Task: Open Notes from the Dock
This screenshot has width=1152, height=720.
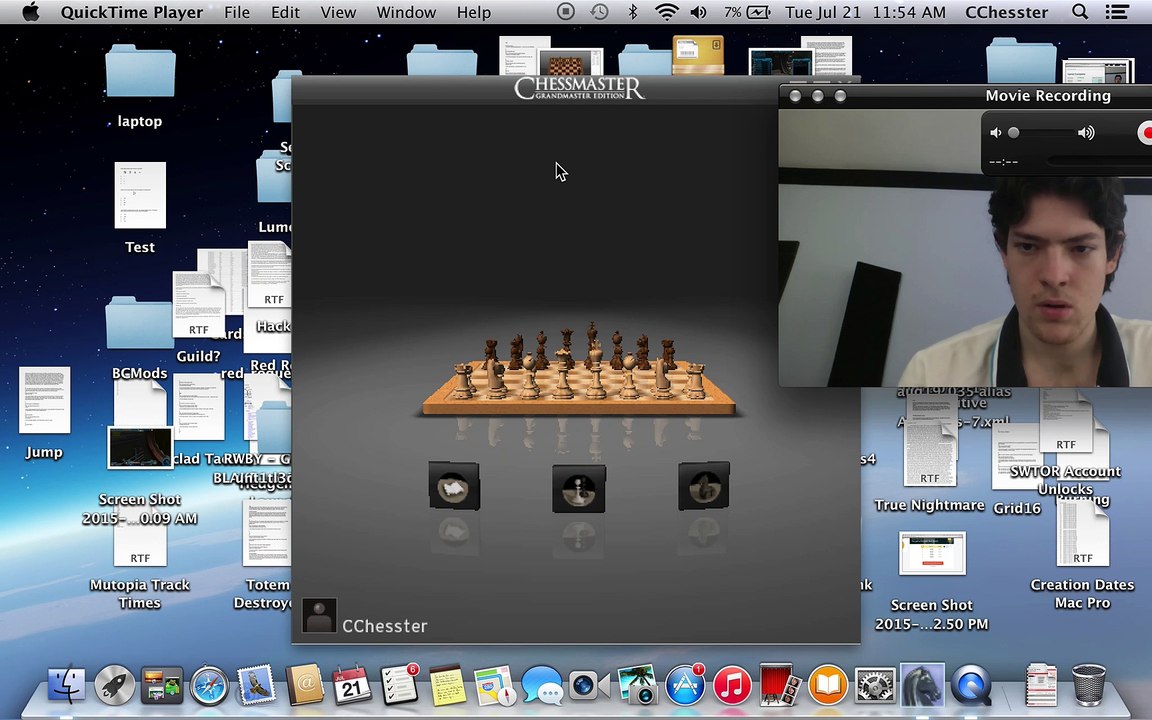Action: coord(447,685)
